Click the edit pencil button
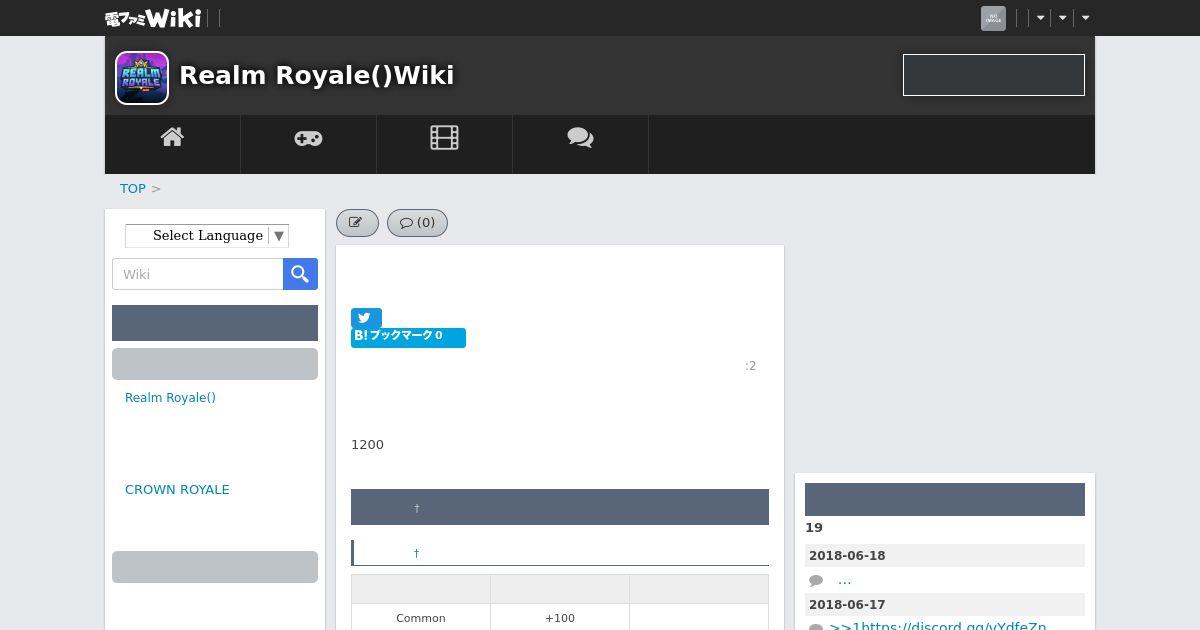This screenshot has width=1200, height=630. click(x=357, y=223)
